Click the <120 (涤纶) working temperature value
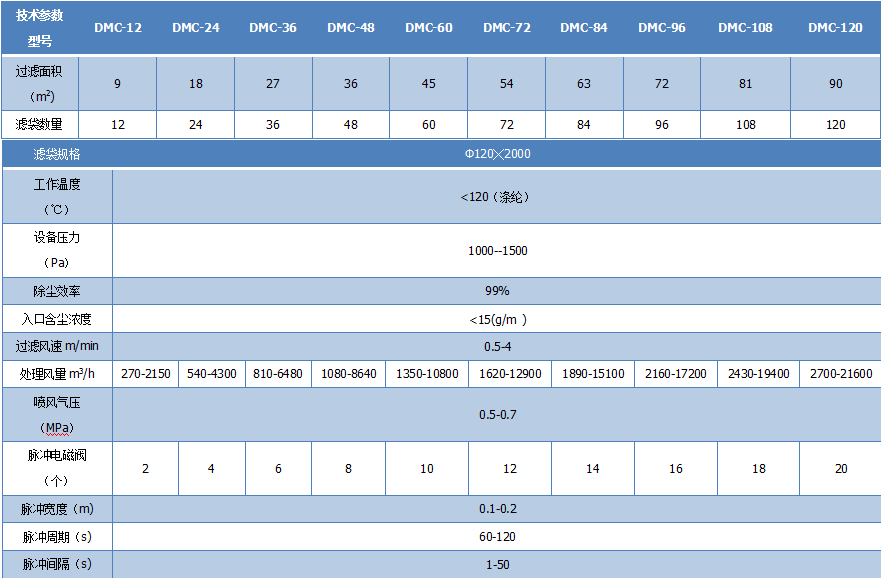Image resolution: width=881 pixels, height=578 pixels. pos(497,196)
